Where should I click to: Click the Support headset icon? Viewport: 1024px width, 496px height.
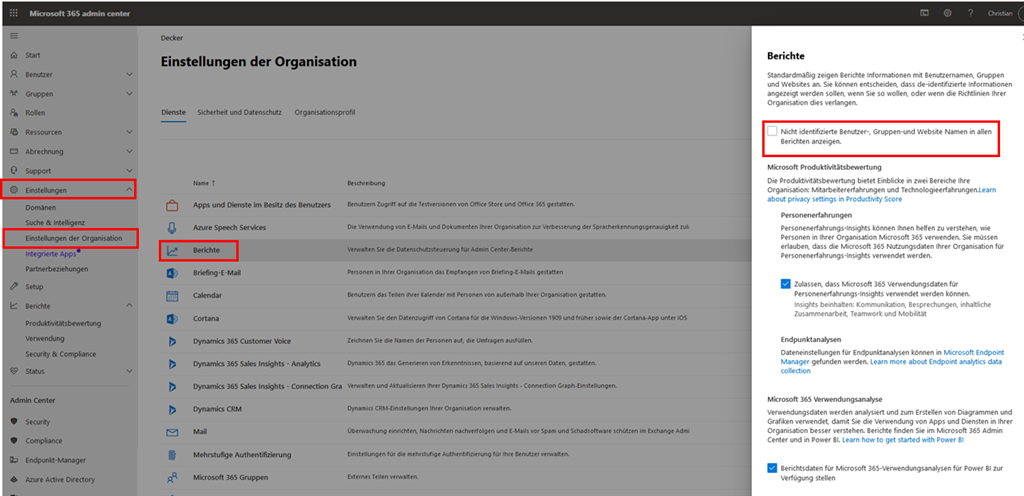click(x=14, y=170)
